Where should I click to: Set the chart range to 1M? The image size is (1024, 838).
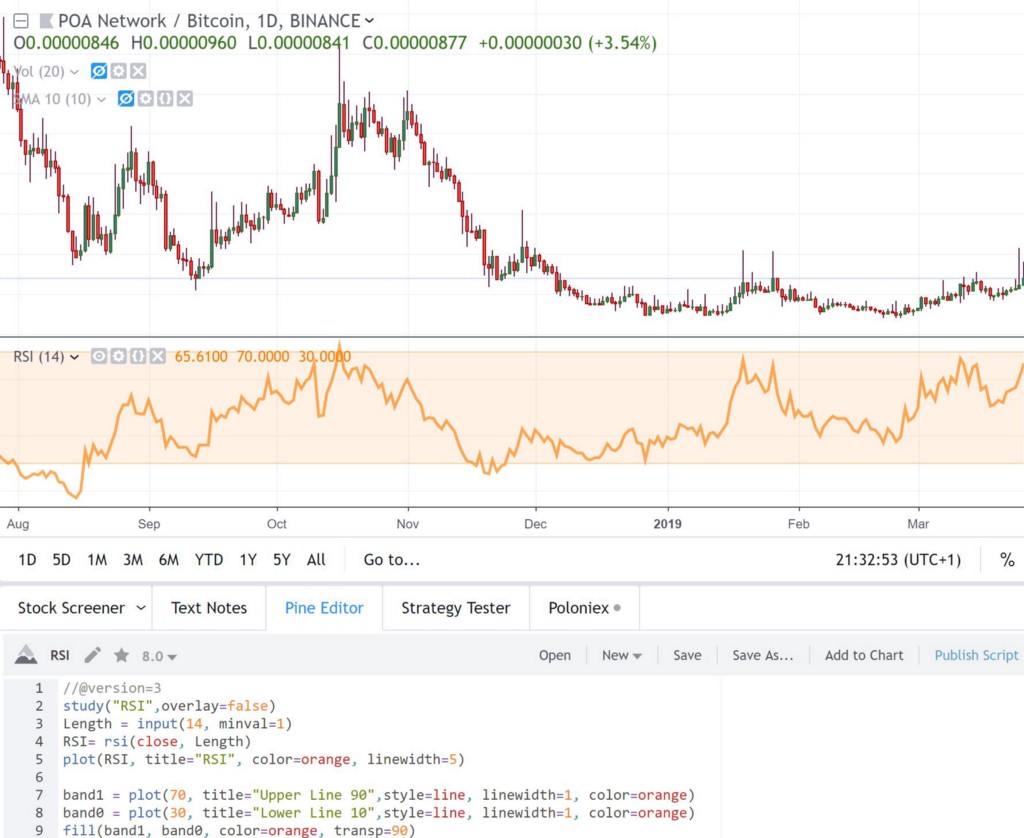pyautogui.click(x=97, y=560)
